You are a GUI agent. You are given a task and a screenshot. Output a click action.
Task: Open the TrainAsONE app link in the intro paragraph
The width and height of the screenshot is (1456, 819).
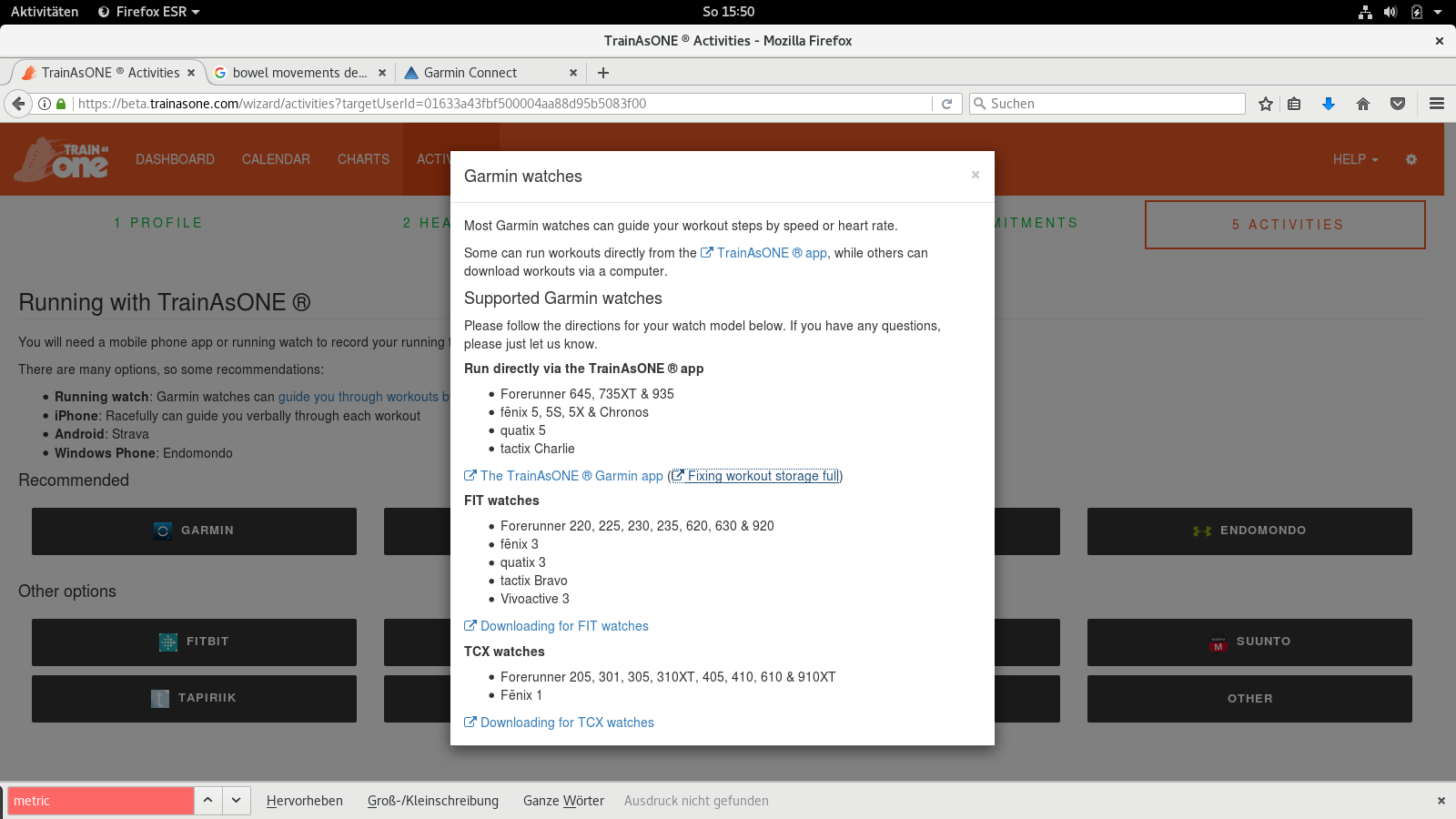click(x=763, y=253)
